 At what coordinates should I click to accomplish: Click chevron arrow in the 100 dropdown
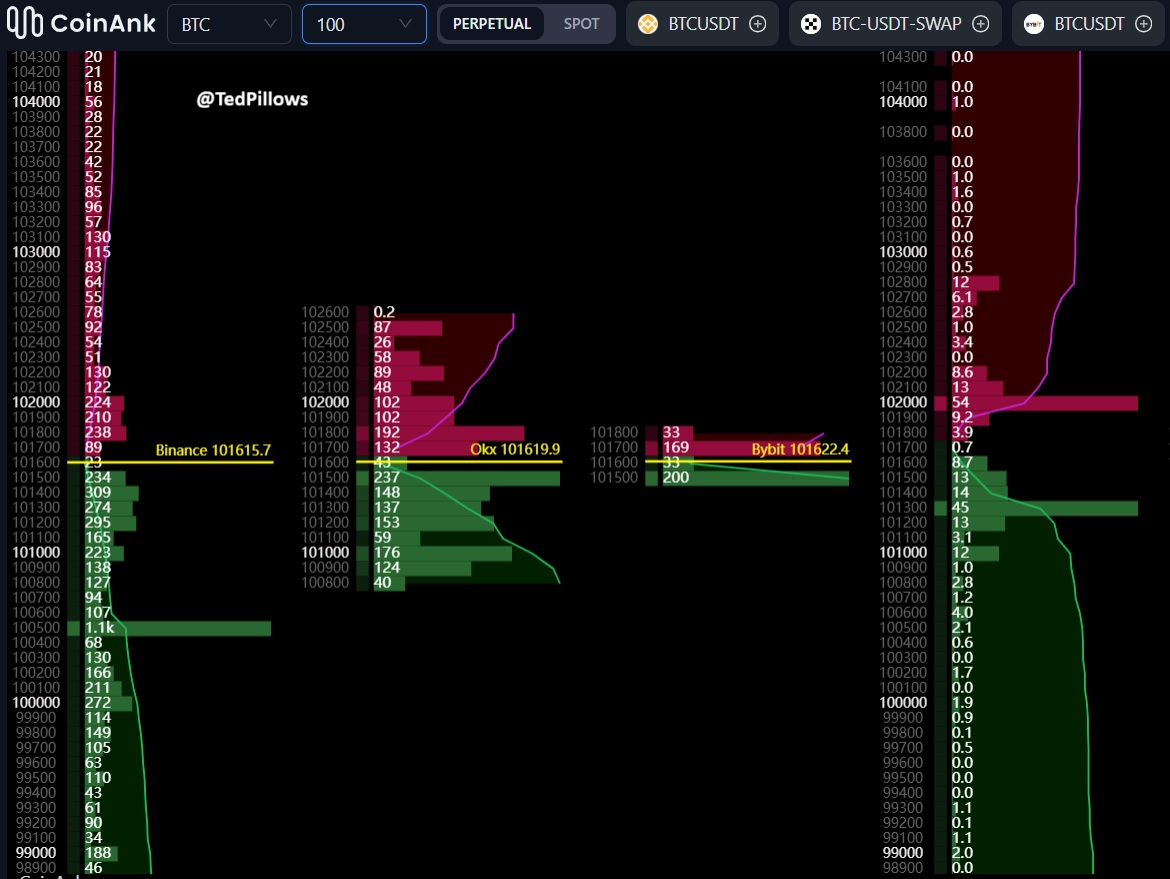[405, 24]
